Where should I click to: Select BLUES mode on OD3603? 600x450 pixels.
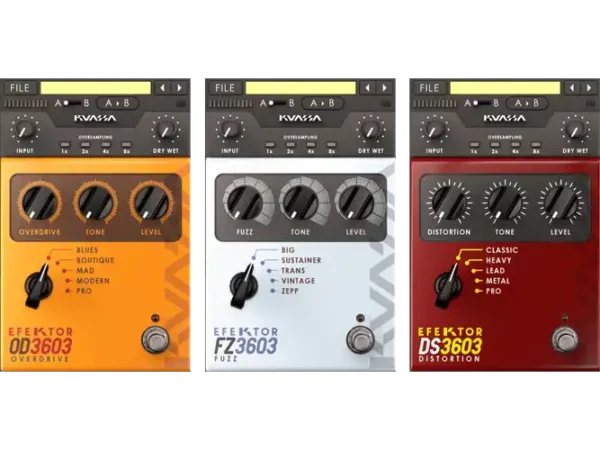(87, 250)
